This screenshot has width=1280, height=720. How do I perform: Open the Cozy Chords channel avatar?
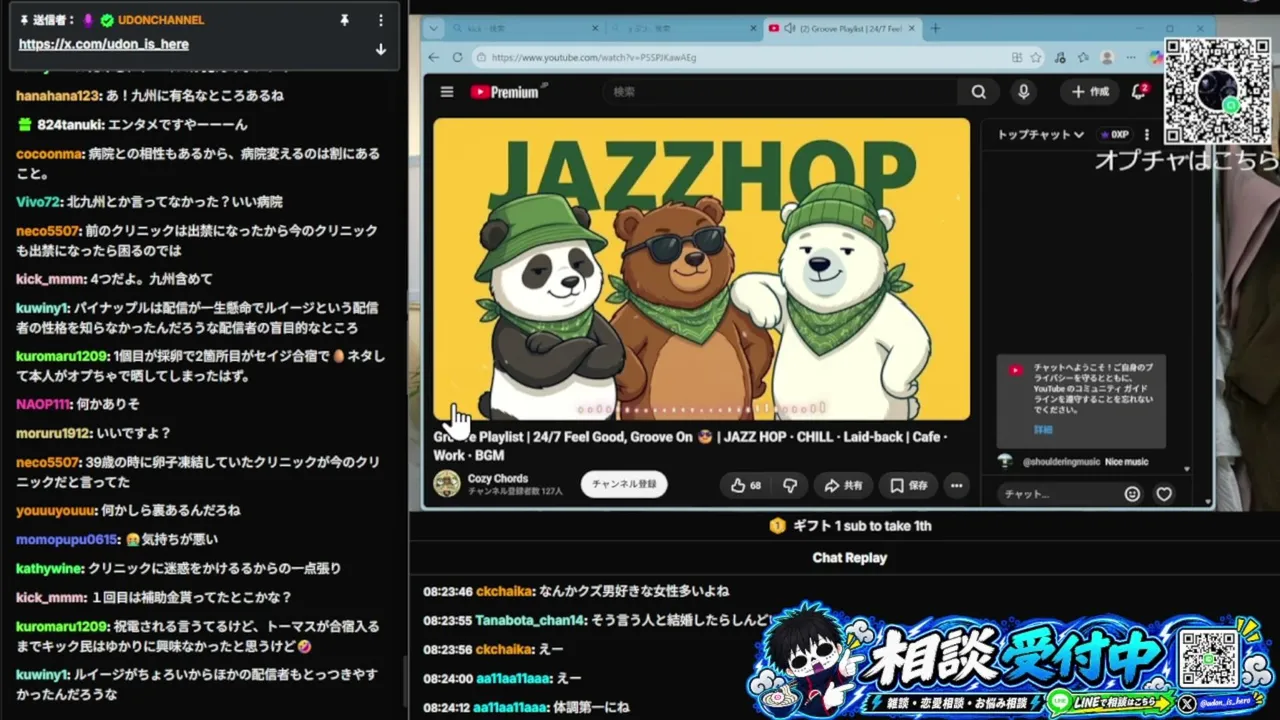click(x=447, y=484)
